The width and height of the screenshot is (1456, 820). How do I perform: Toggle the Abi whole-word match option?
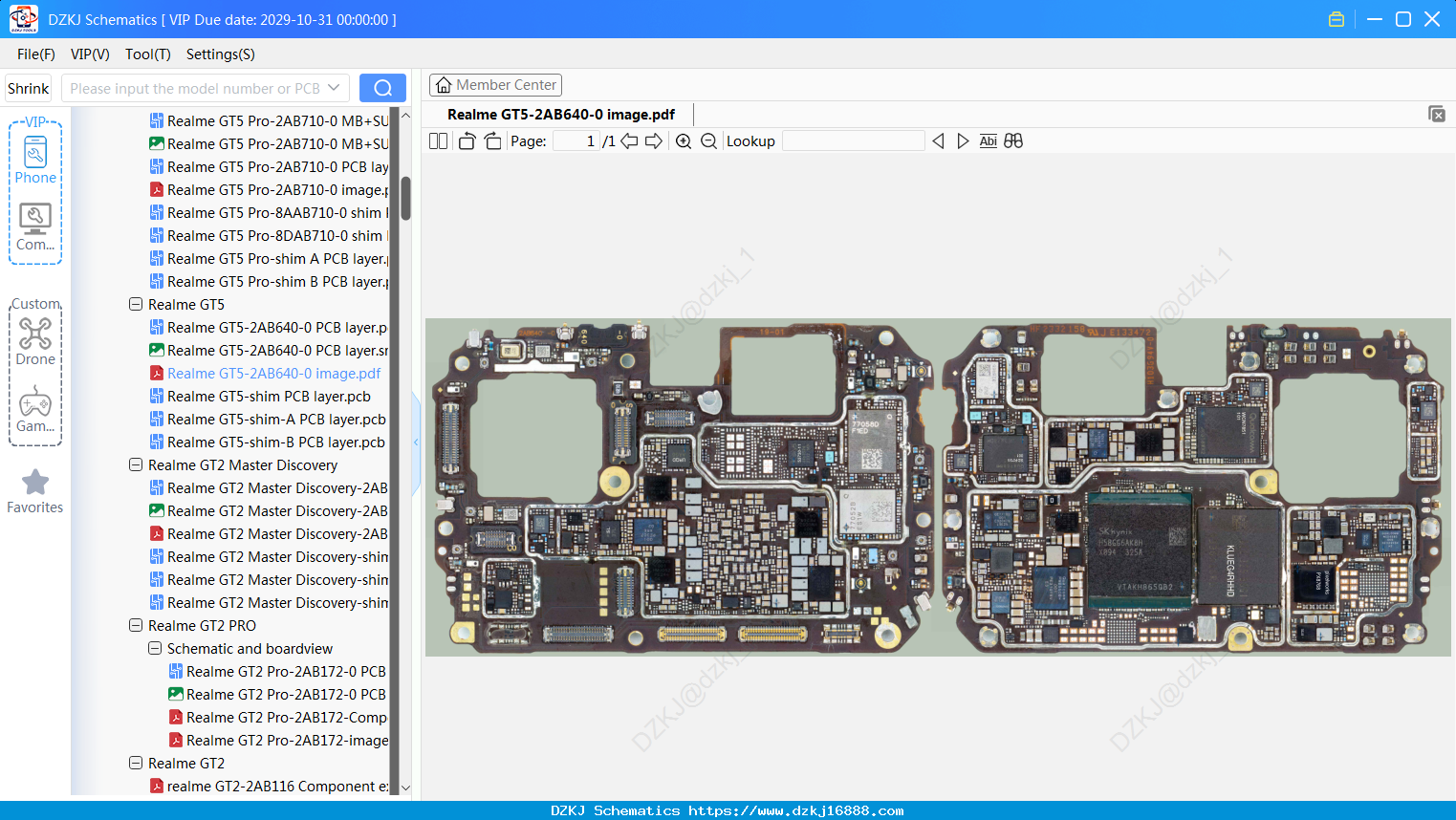coord(989,141)
